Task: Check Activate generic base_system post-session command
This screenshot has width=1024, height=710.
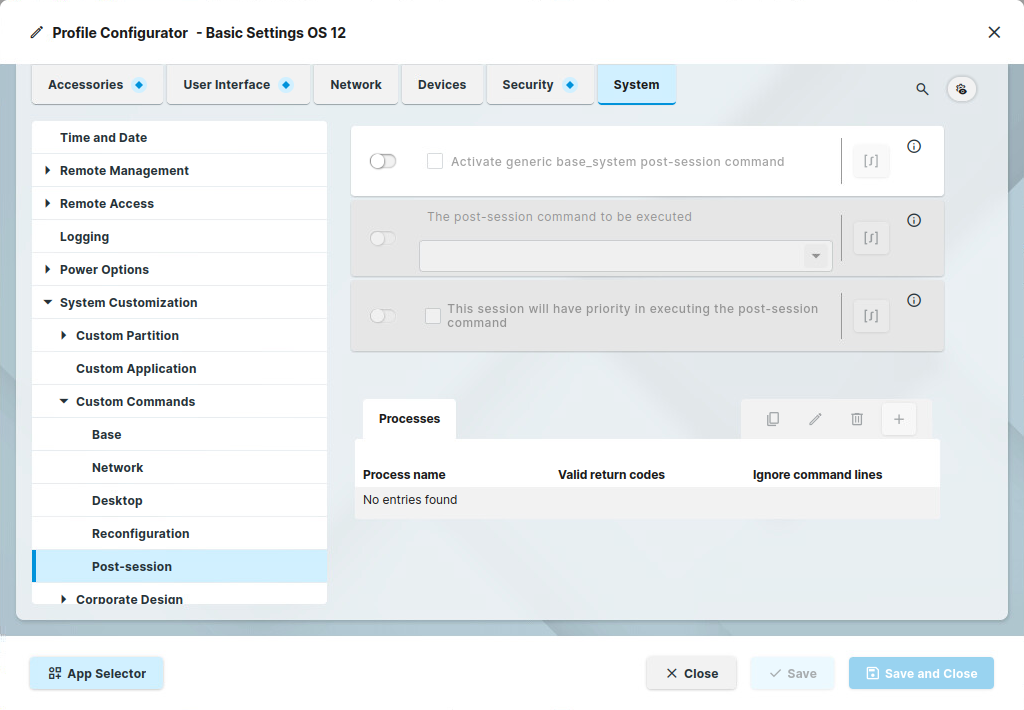Action: [435, 161]
